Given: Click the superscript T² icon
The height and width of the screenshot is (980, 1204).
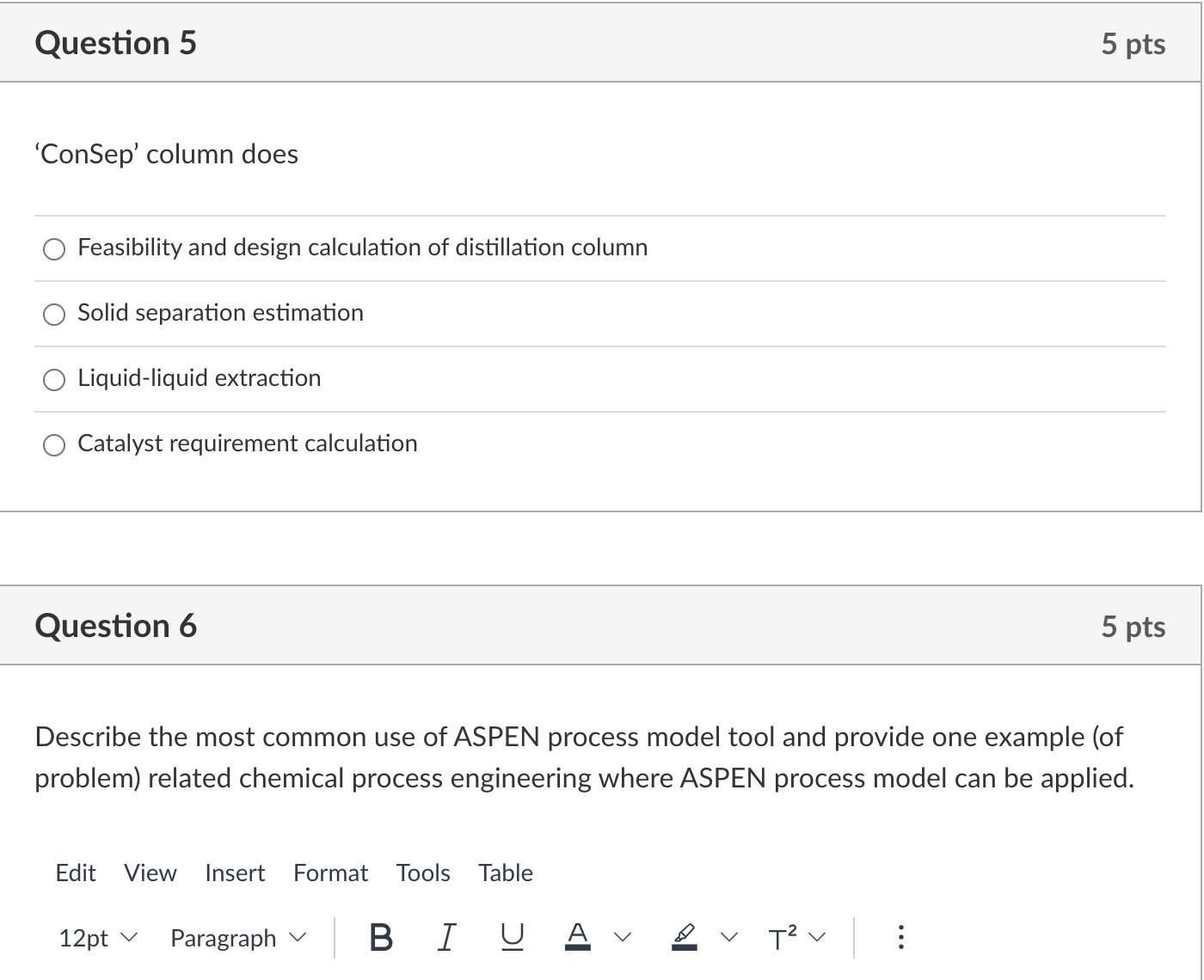Looking at the screenshot, I should (783, 937).
